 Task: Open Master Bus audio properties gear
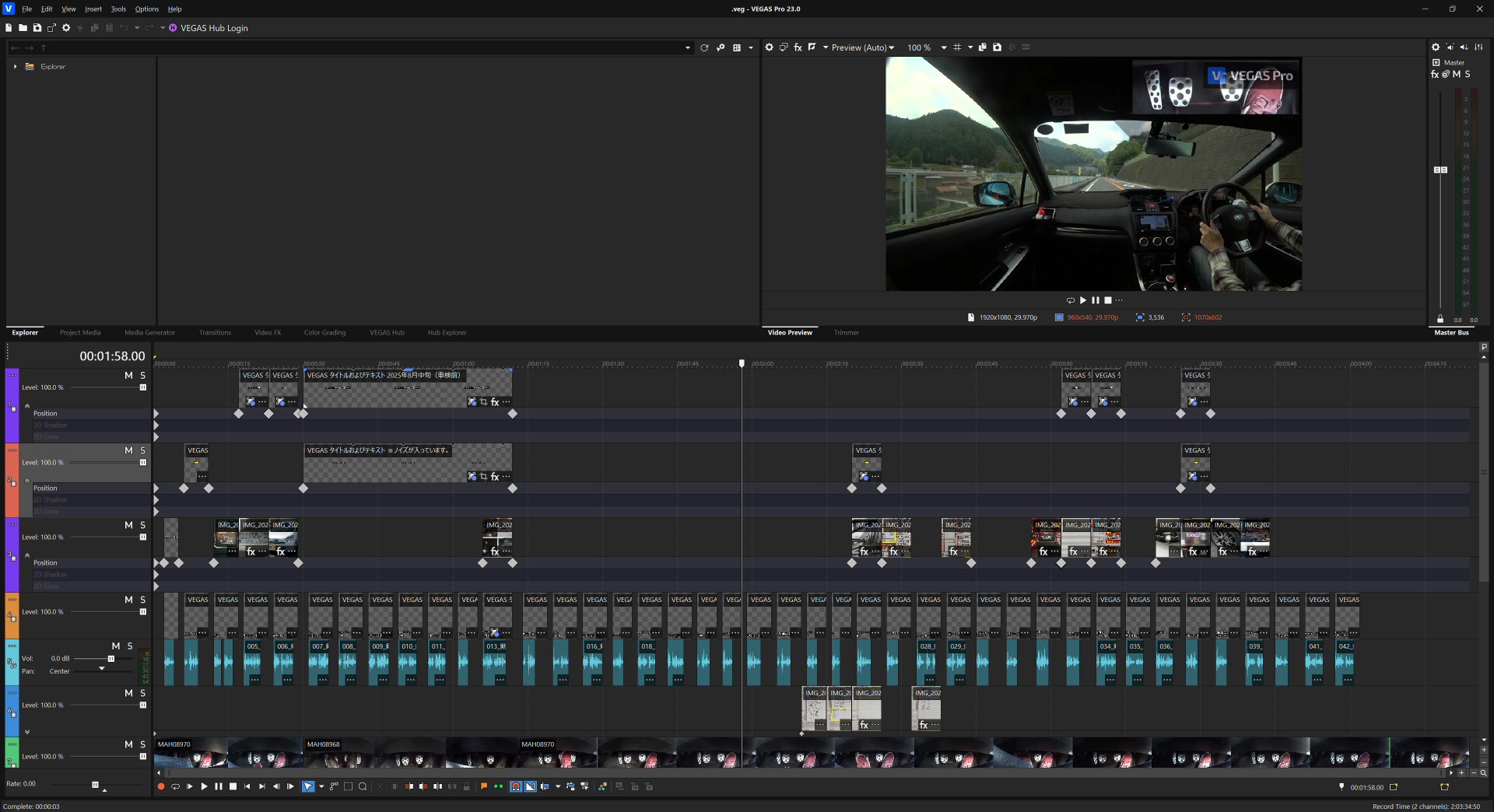(x=1436, y=47)
